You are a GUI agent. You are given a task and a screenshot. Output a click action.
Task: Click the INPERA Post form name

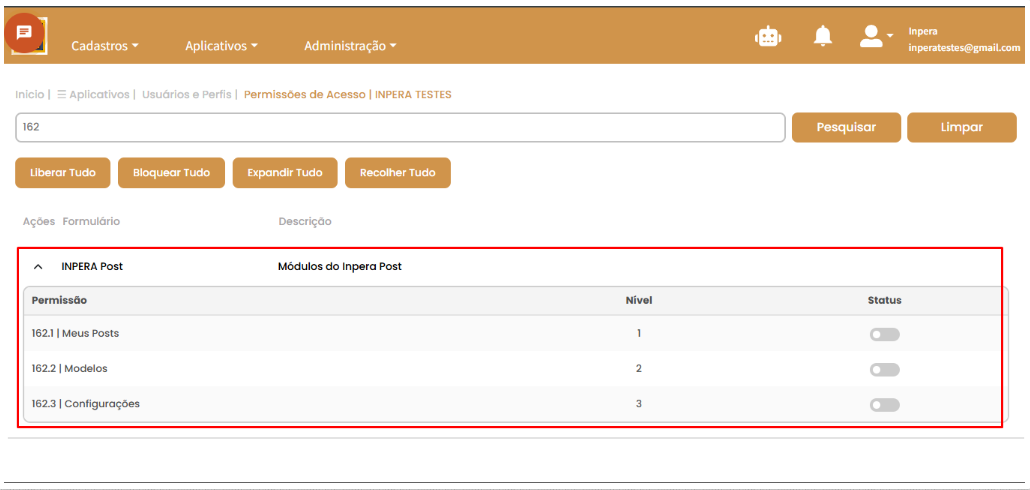pos(92,266)
